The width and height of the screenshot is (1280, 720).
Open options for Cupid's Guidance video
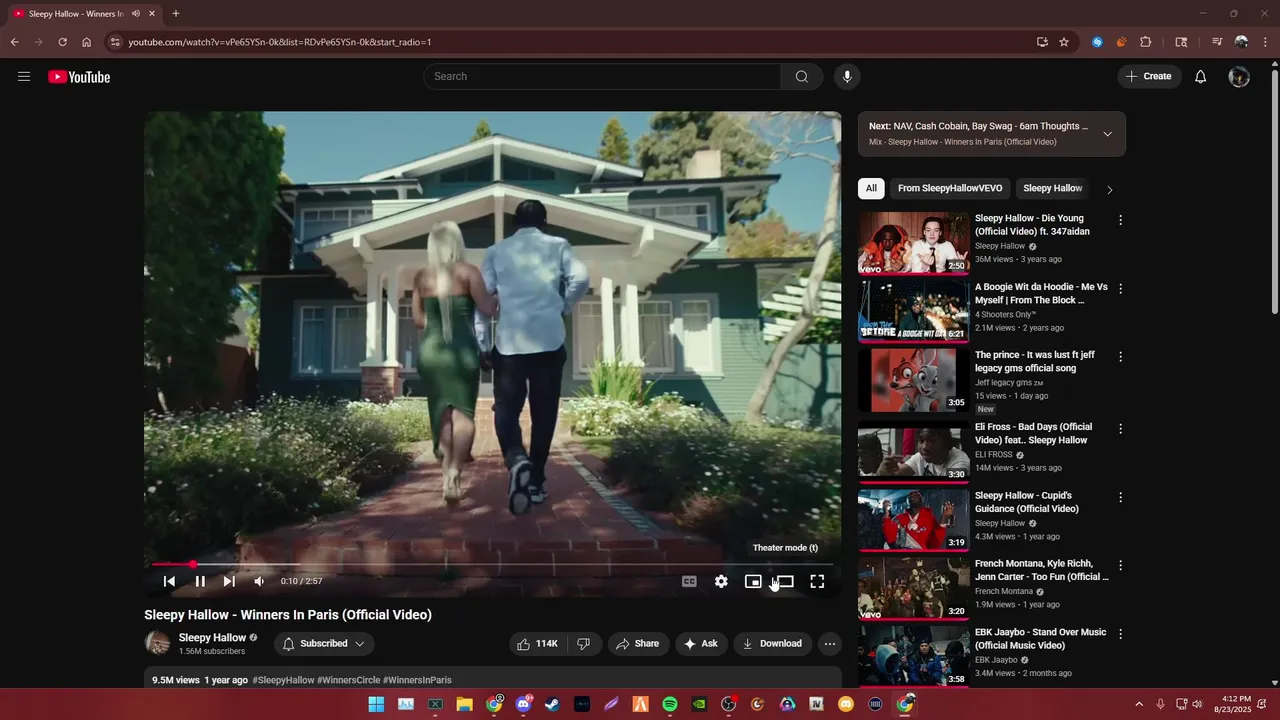(1120, 497)
